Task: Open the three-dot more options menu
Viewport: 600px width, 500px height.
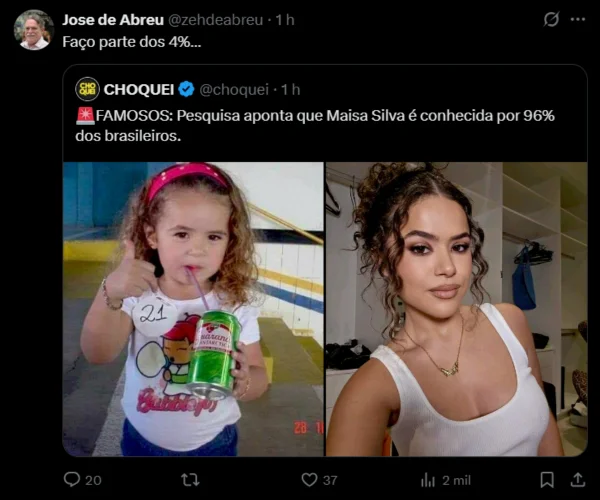Action: 578,19
